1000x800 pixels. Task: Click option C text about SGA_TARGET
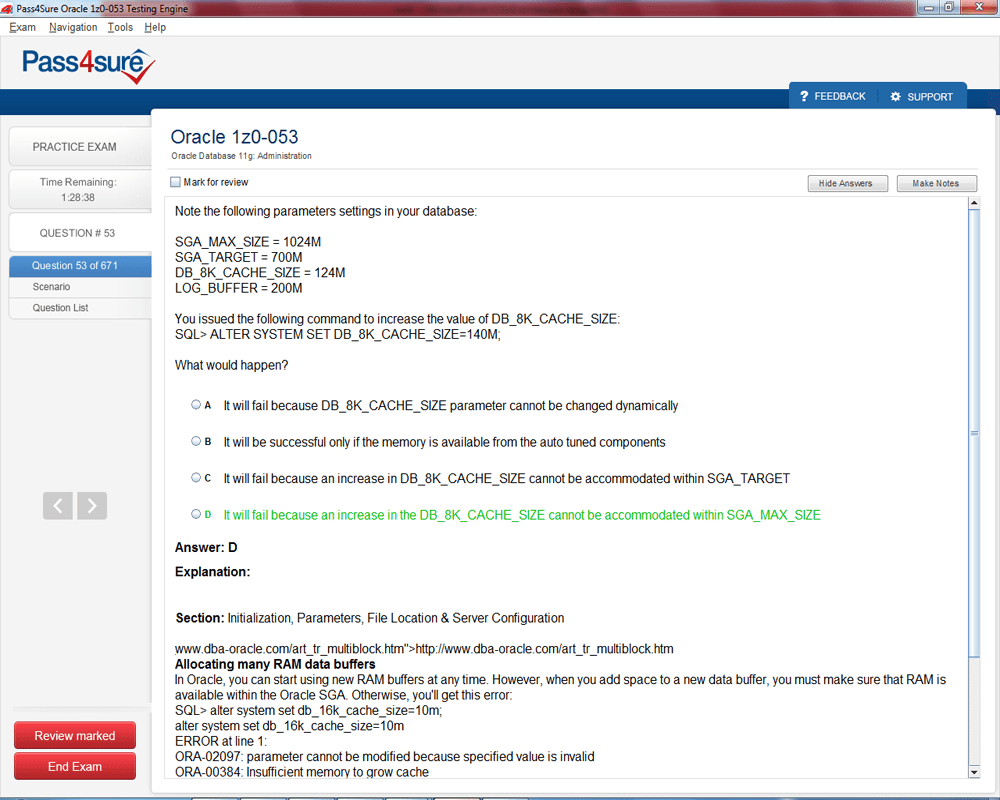tap(506, 478)
